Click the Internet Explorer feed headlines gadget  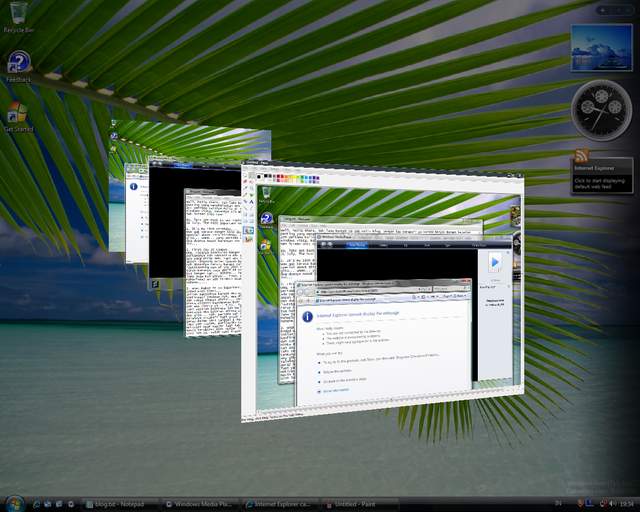tap(602, 176)
